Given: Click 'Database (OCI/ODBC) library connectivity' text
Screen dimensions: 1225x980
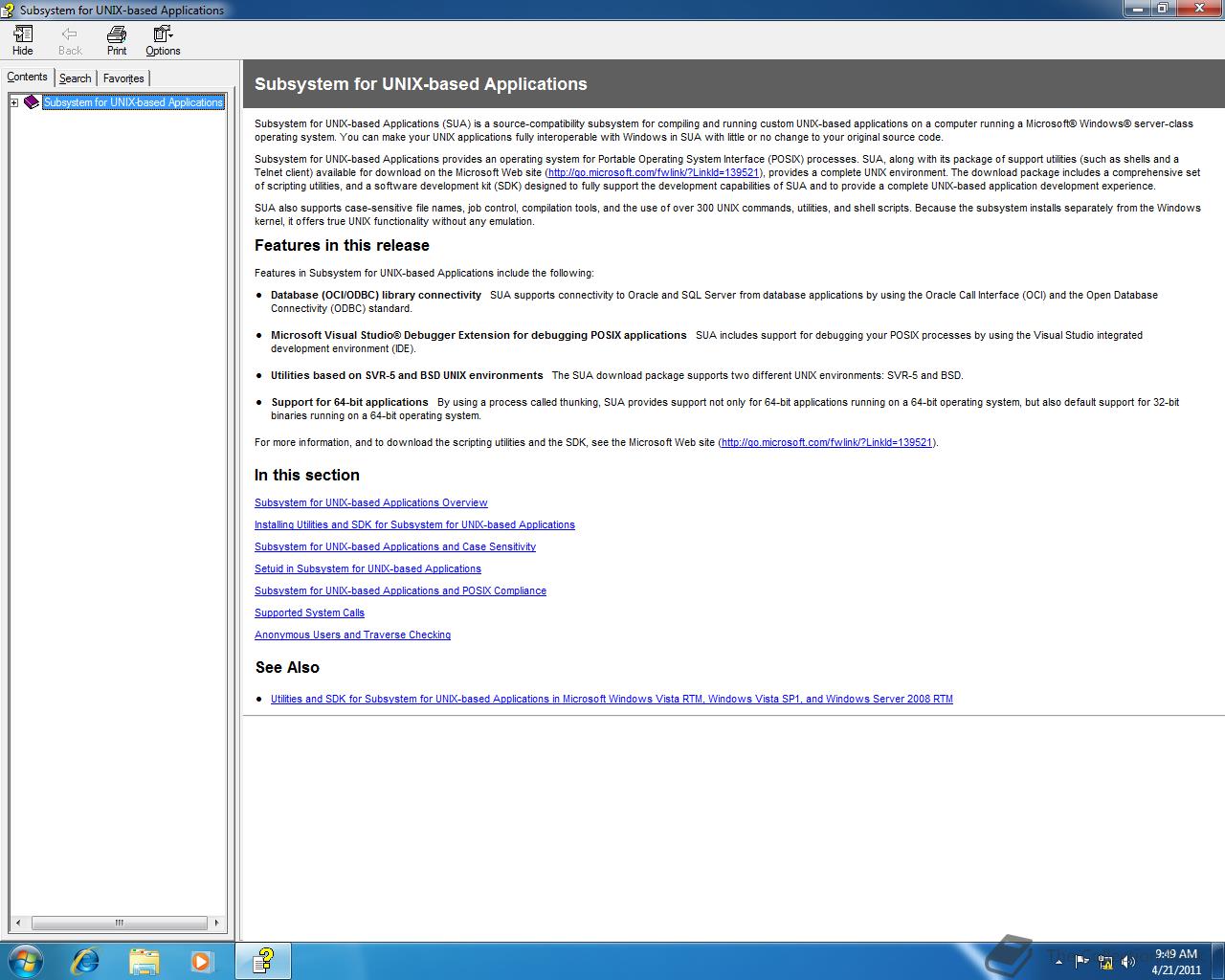Looking at the screenshot, I should coord(376,295).
